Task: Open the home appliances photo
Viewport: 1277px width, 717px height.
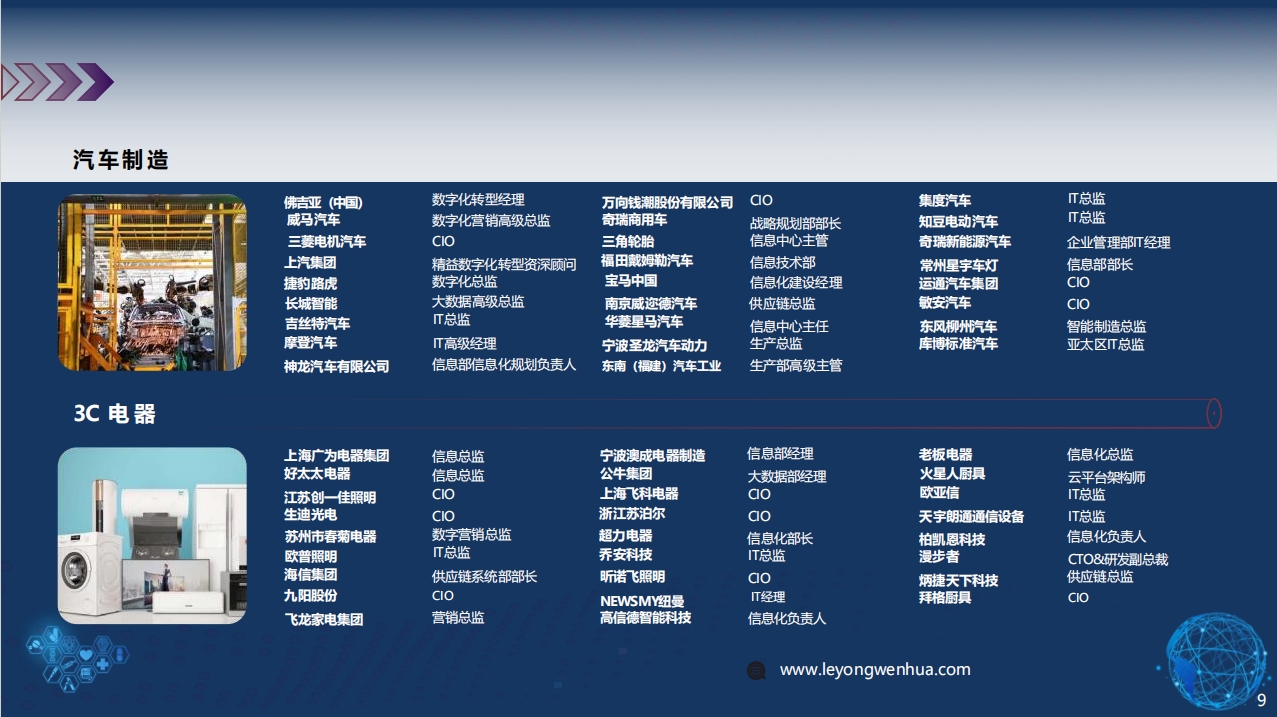Action: pos(152,535)
